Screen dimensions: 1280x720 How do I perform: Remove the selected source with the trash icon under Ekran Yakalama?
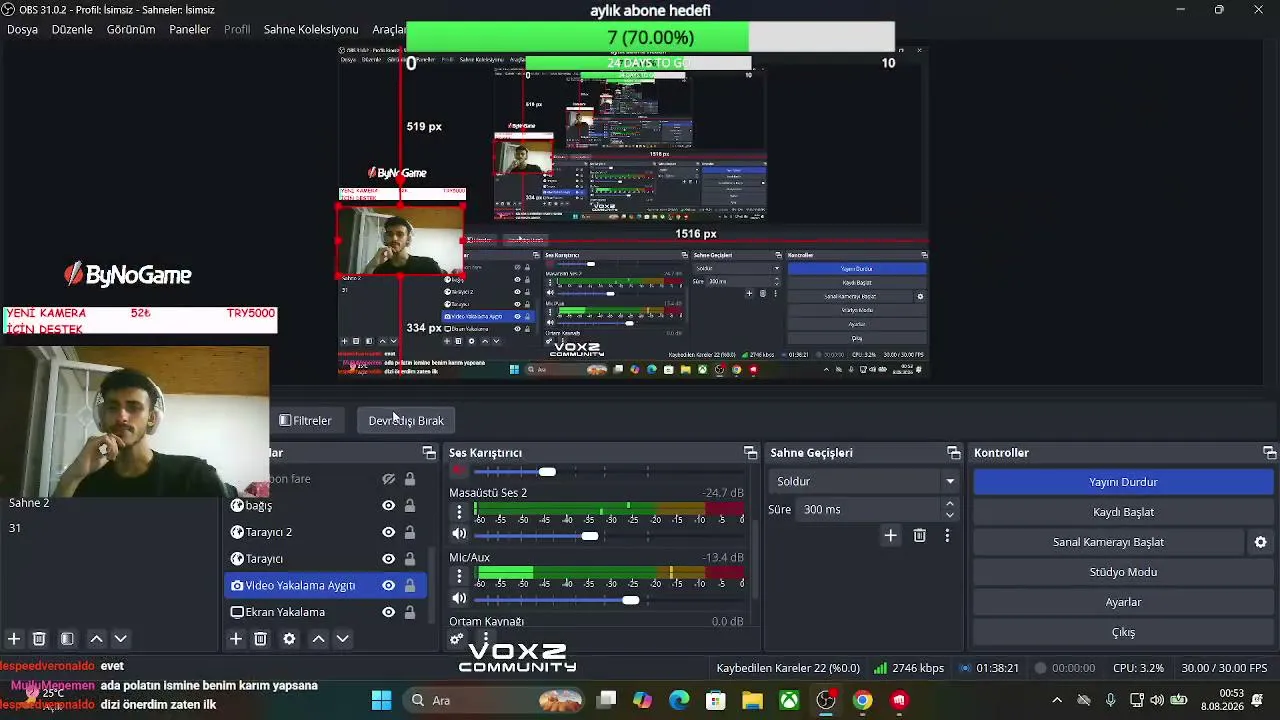[260, 639]
